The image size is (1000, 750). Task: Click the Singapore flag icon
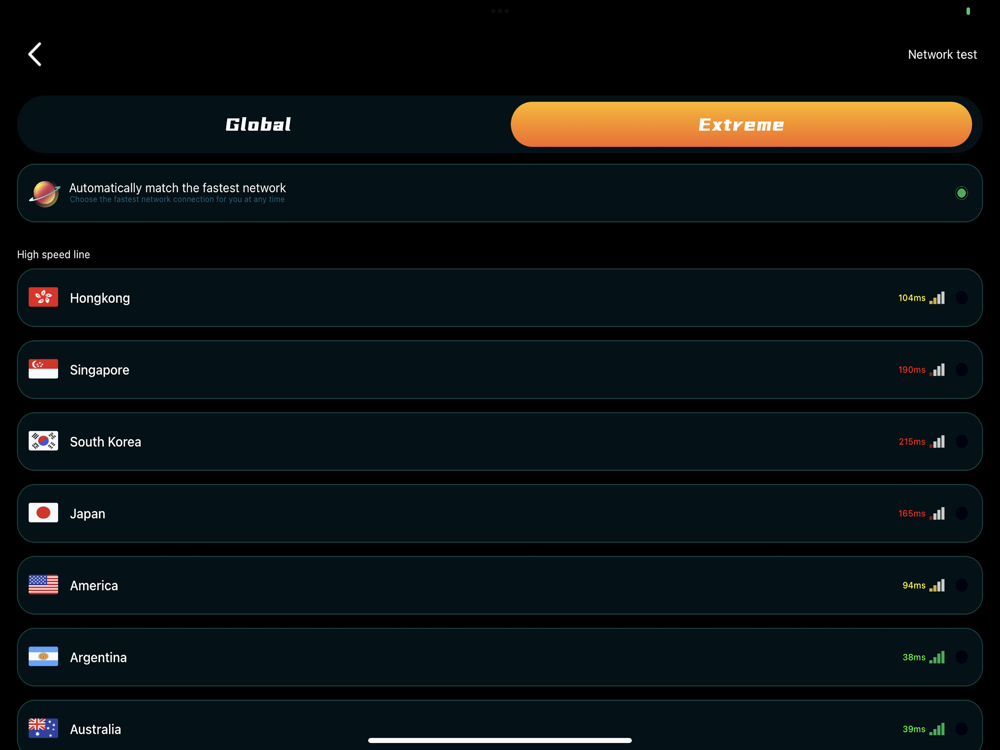pos(43,369)
